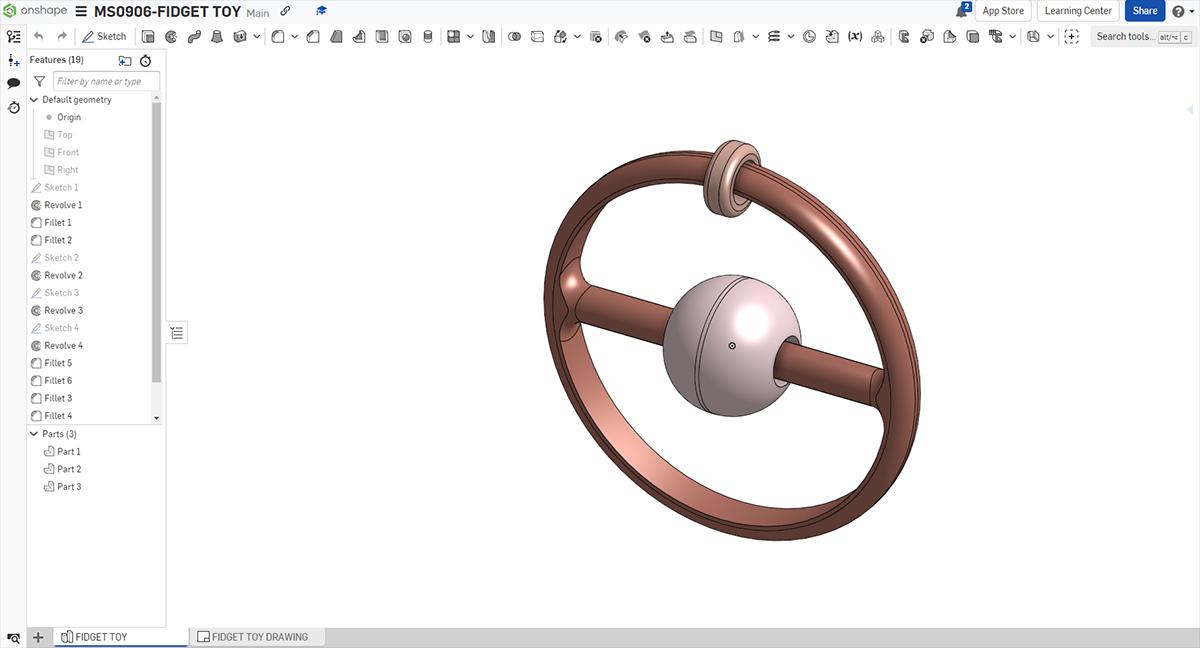
Task: Open the comments panel in the left sidebar
Action: [14, 83]
